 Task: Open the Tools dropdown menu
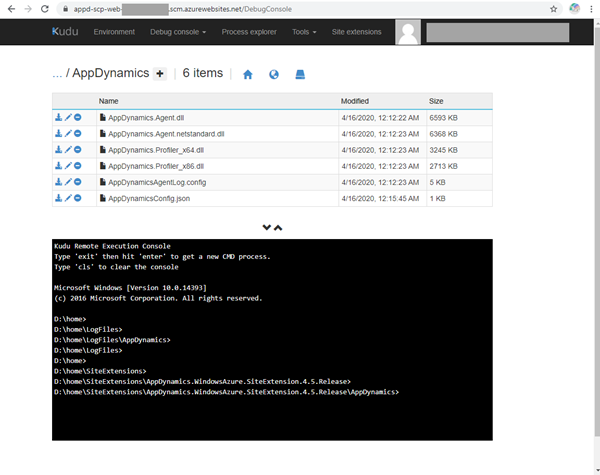(x=303, y=32)
